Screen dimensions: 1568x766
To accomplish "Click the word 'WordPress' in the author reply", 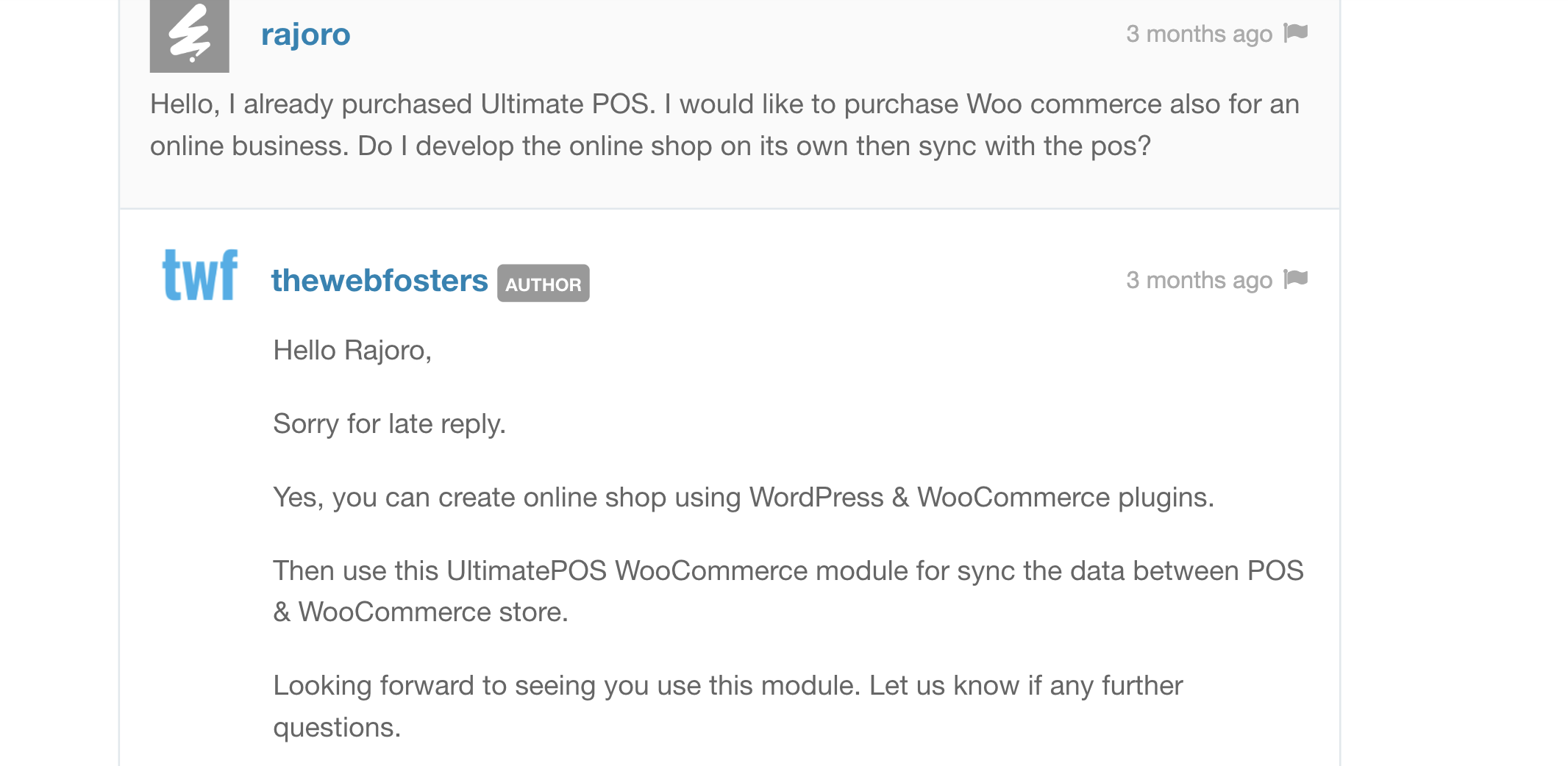I will pos(816,498).
